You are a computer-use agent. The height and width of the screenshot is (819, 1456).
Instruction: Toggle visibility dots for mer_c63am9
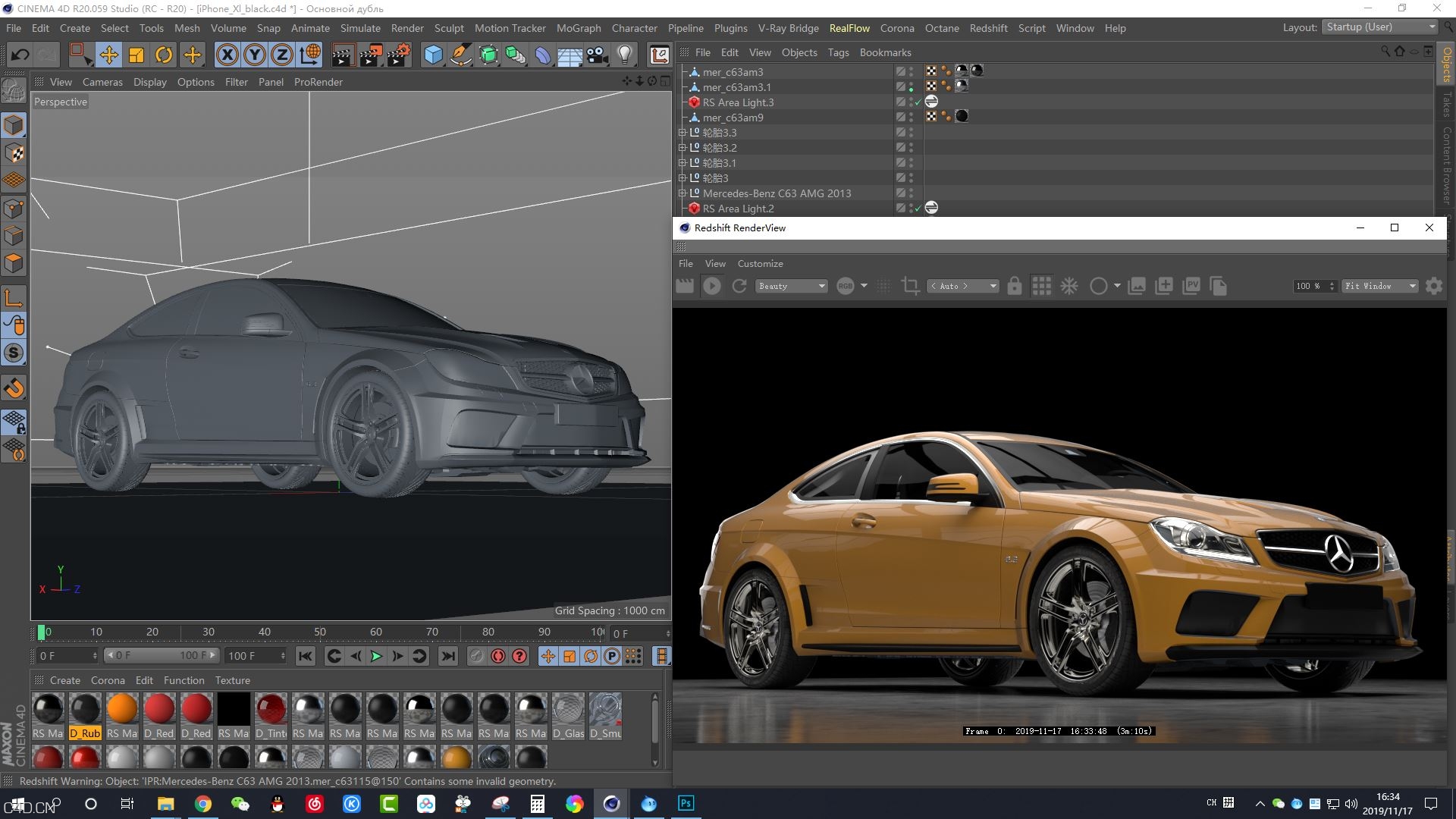coord(911,118)
